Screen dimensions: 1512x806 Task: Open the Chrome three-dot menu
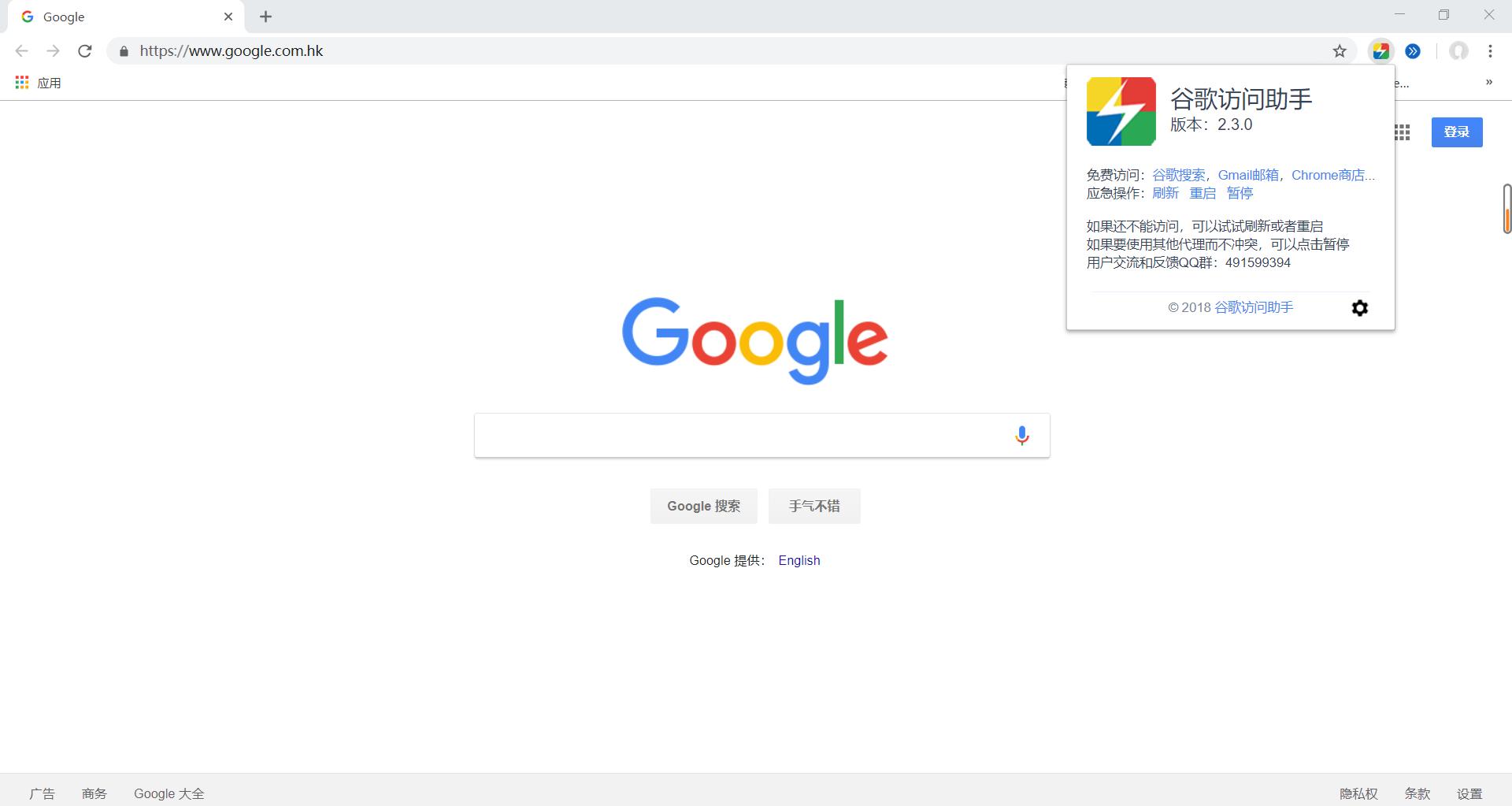[1490, 51]
